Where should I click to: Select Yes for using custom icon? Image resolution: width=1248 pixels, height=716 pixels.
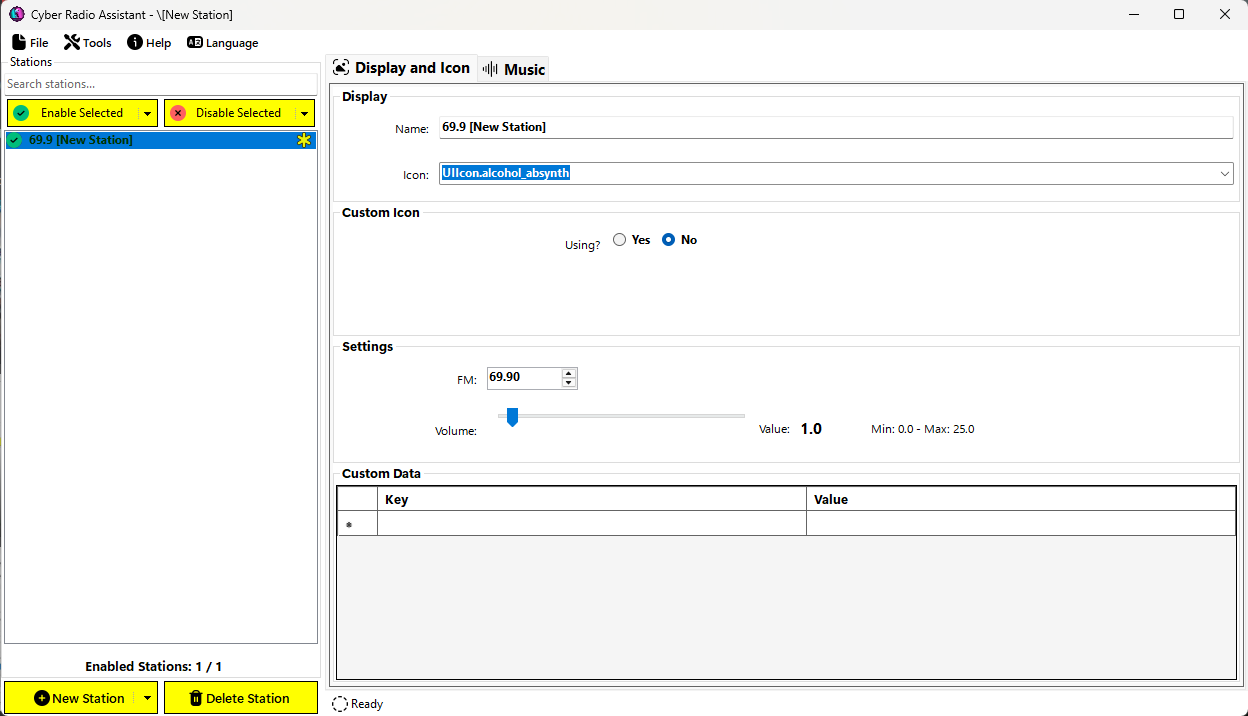point(632,240)
